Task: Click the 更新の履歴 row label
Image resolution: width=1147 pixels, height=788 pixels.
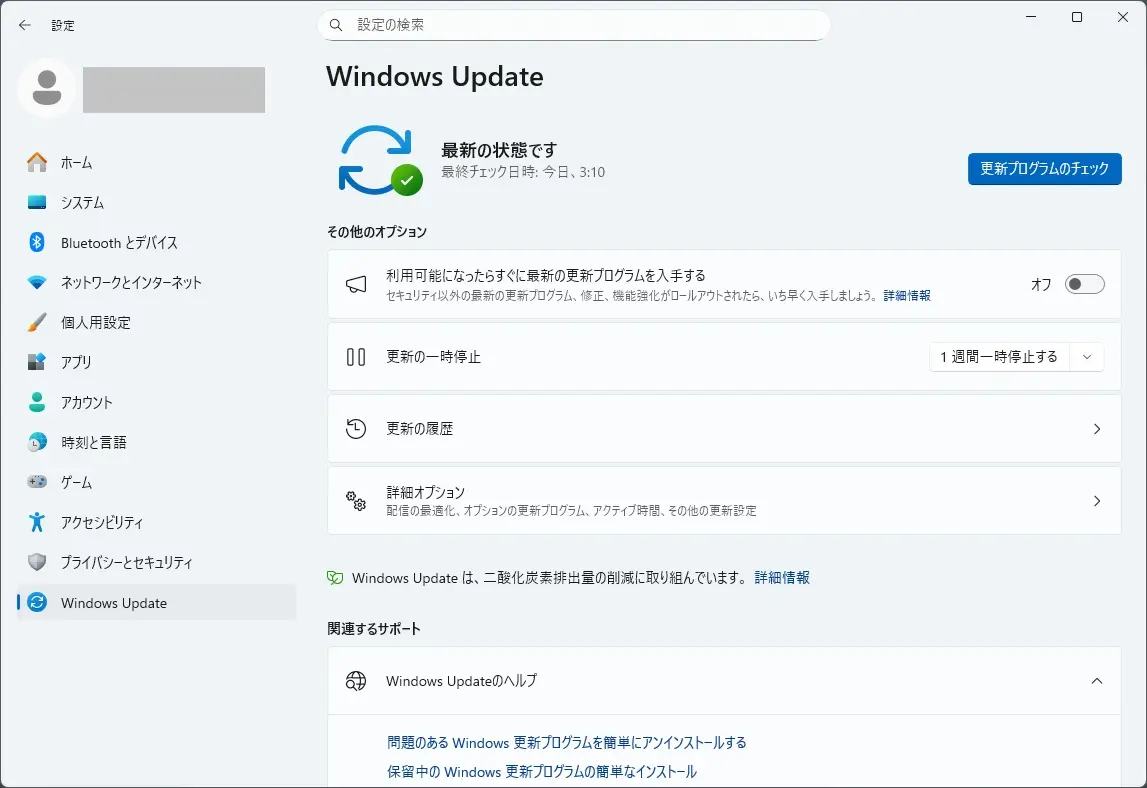Action: 420,429
